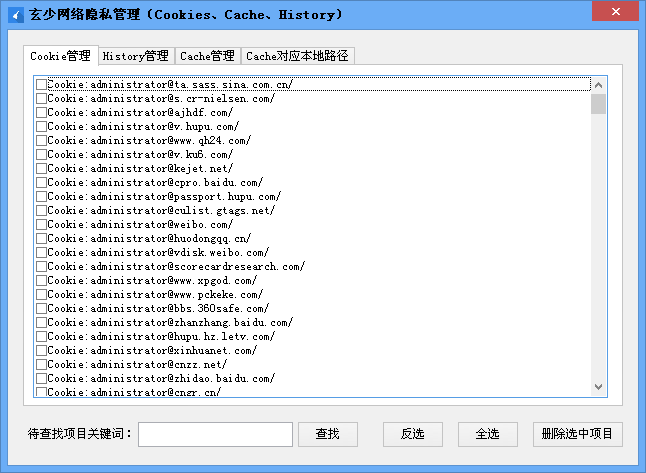646x473 pixels.
Task: Select the www.xpgod.com cookie checkbox
Action: click(x=41, y=281)
